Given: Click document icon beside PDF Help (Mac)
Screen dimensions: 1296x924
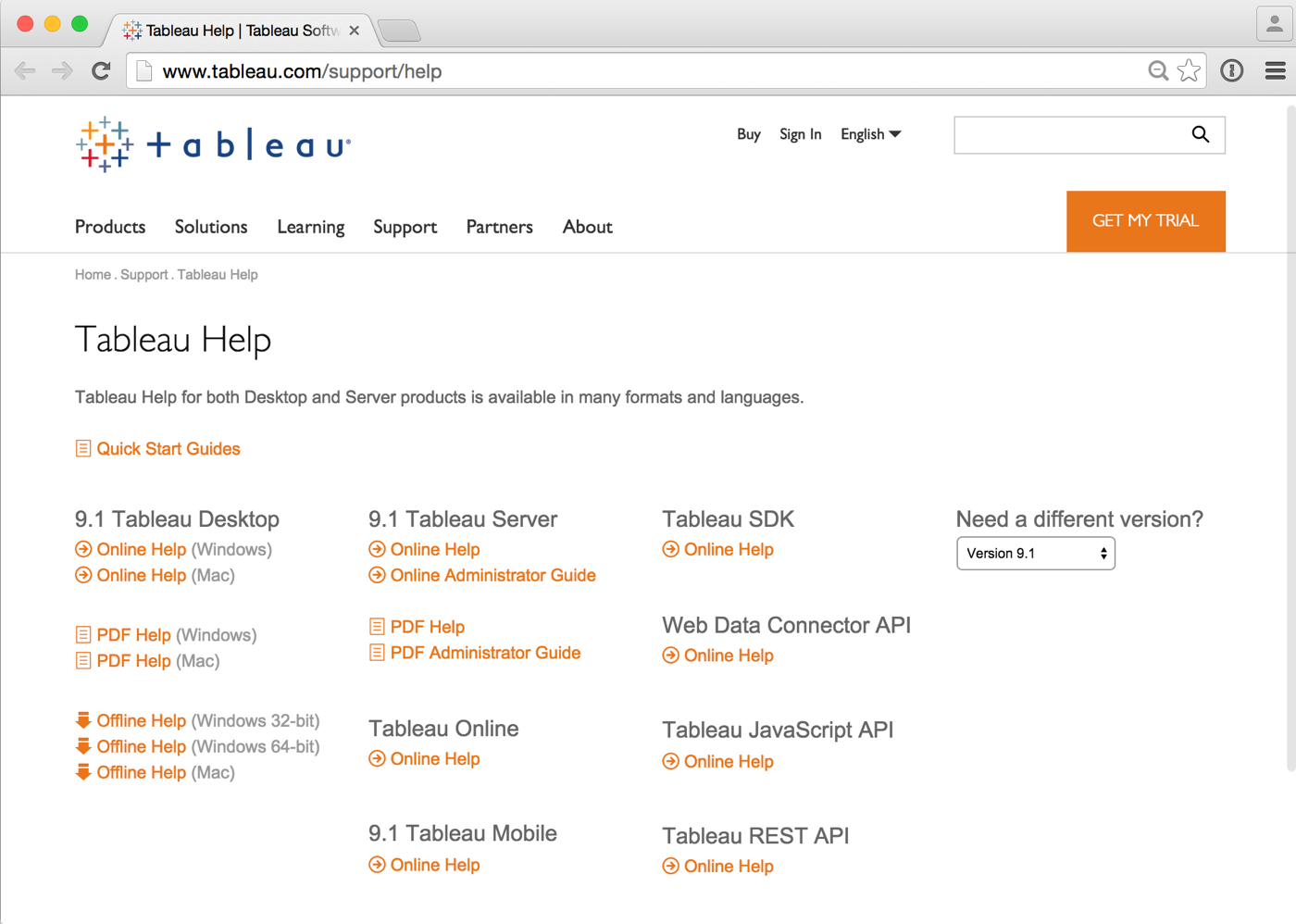Looking at the screenshot, I should click(83, 661).
